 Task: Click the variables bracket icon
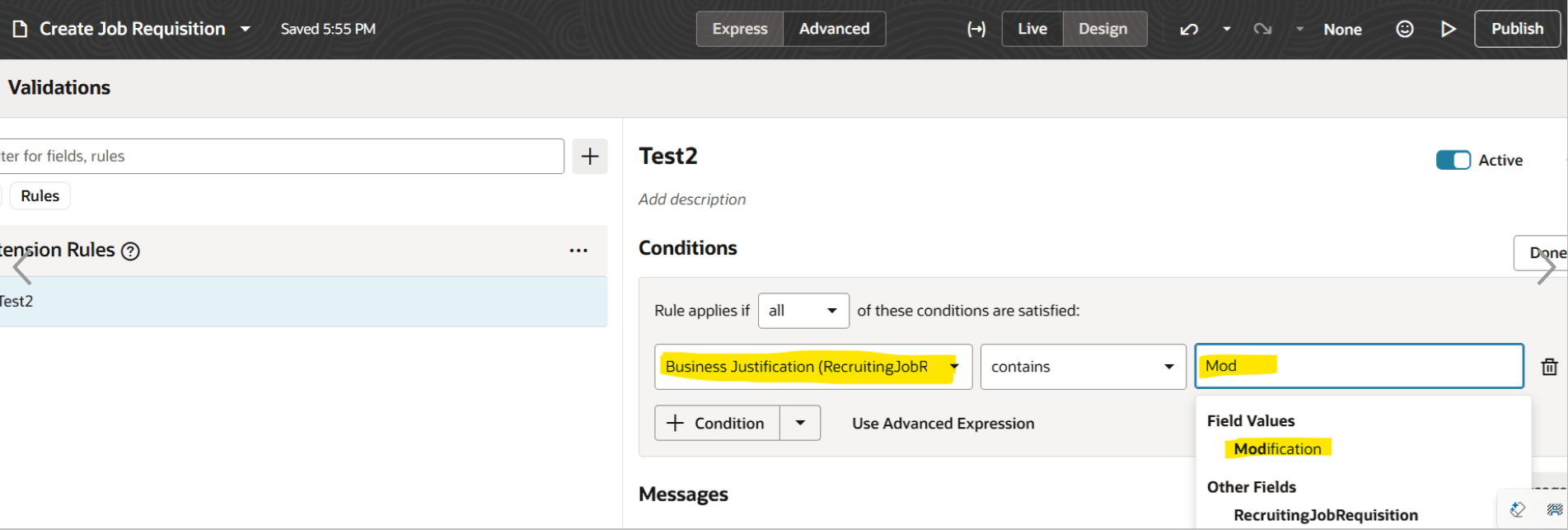click(976, 30)
